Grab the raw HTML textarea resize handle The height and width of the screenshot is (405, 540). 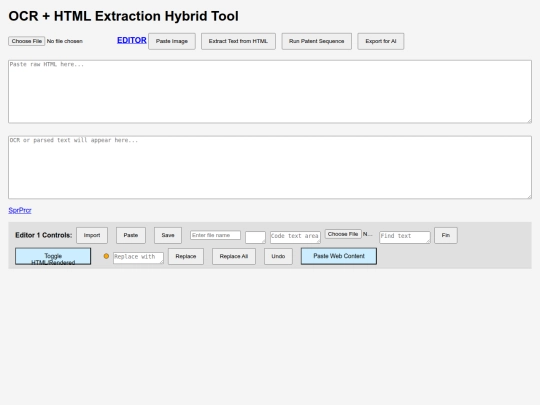[529, 121]
